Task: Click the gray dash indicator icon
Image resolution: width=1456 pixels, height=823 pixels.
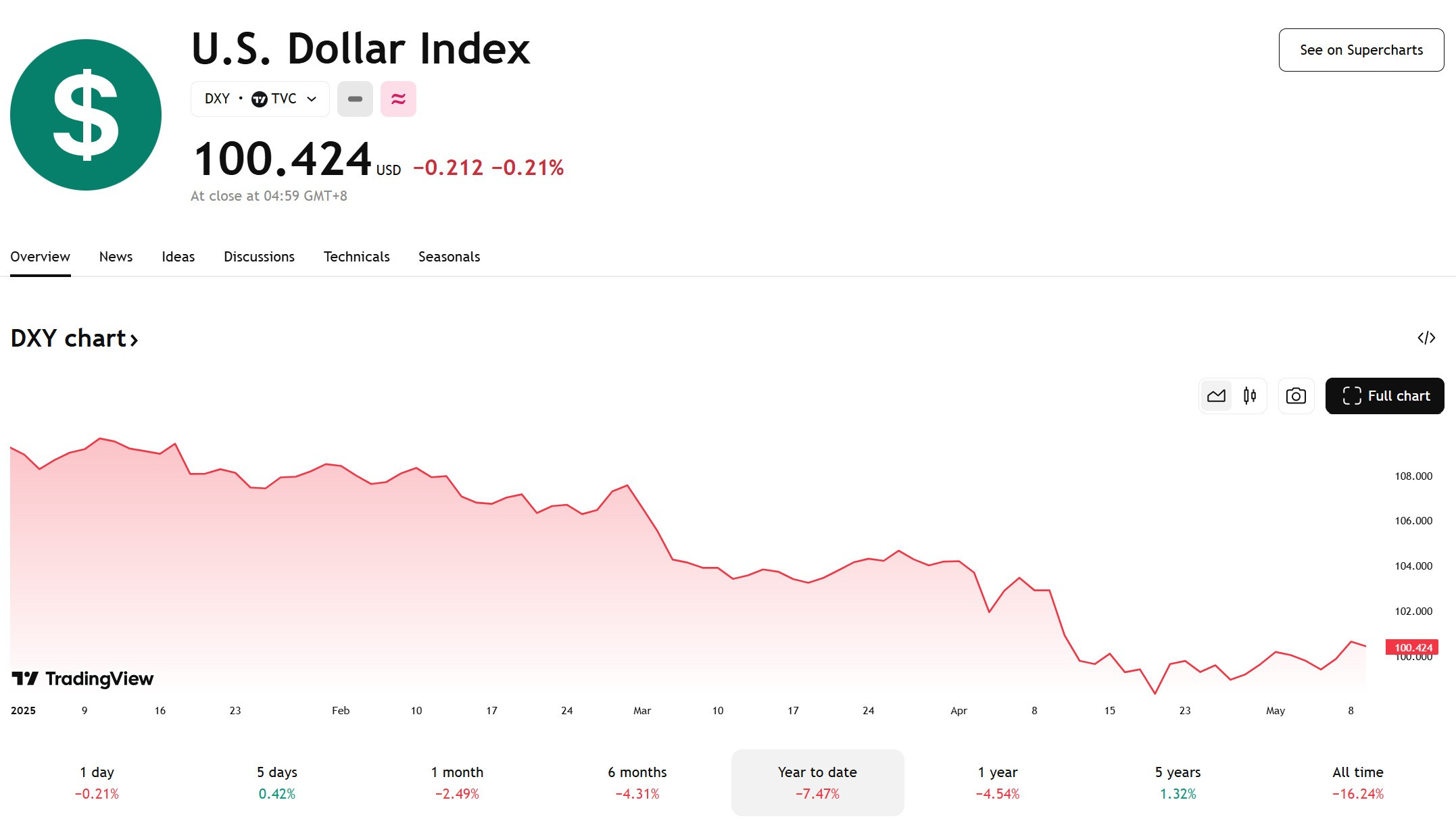Action: coord(355,99)
